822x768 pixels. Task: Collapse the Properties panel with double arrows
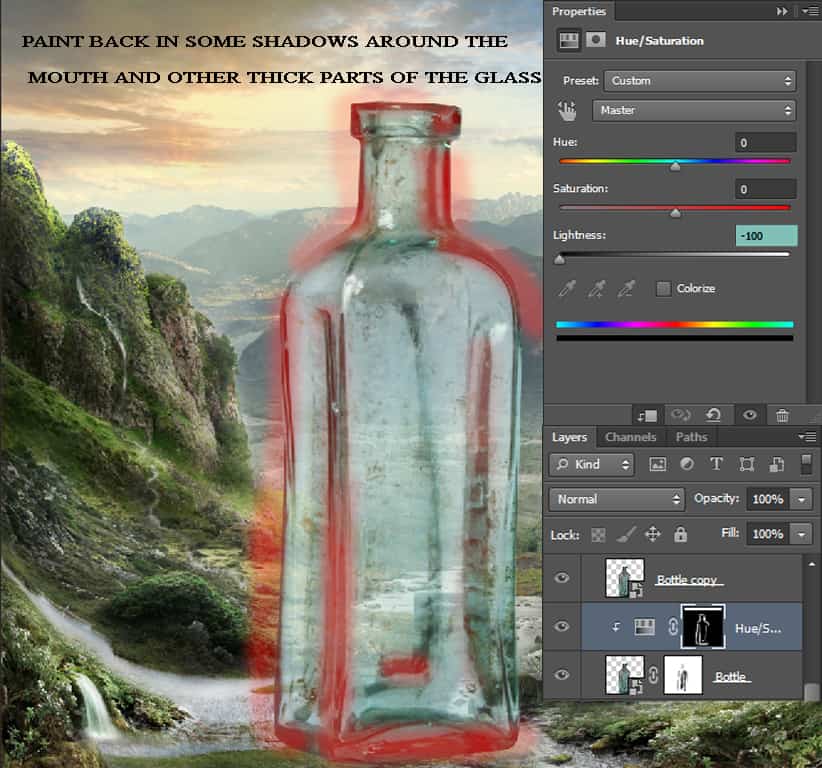(782, 11)
